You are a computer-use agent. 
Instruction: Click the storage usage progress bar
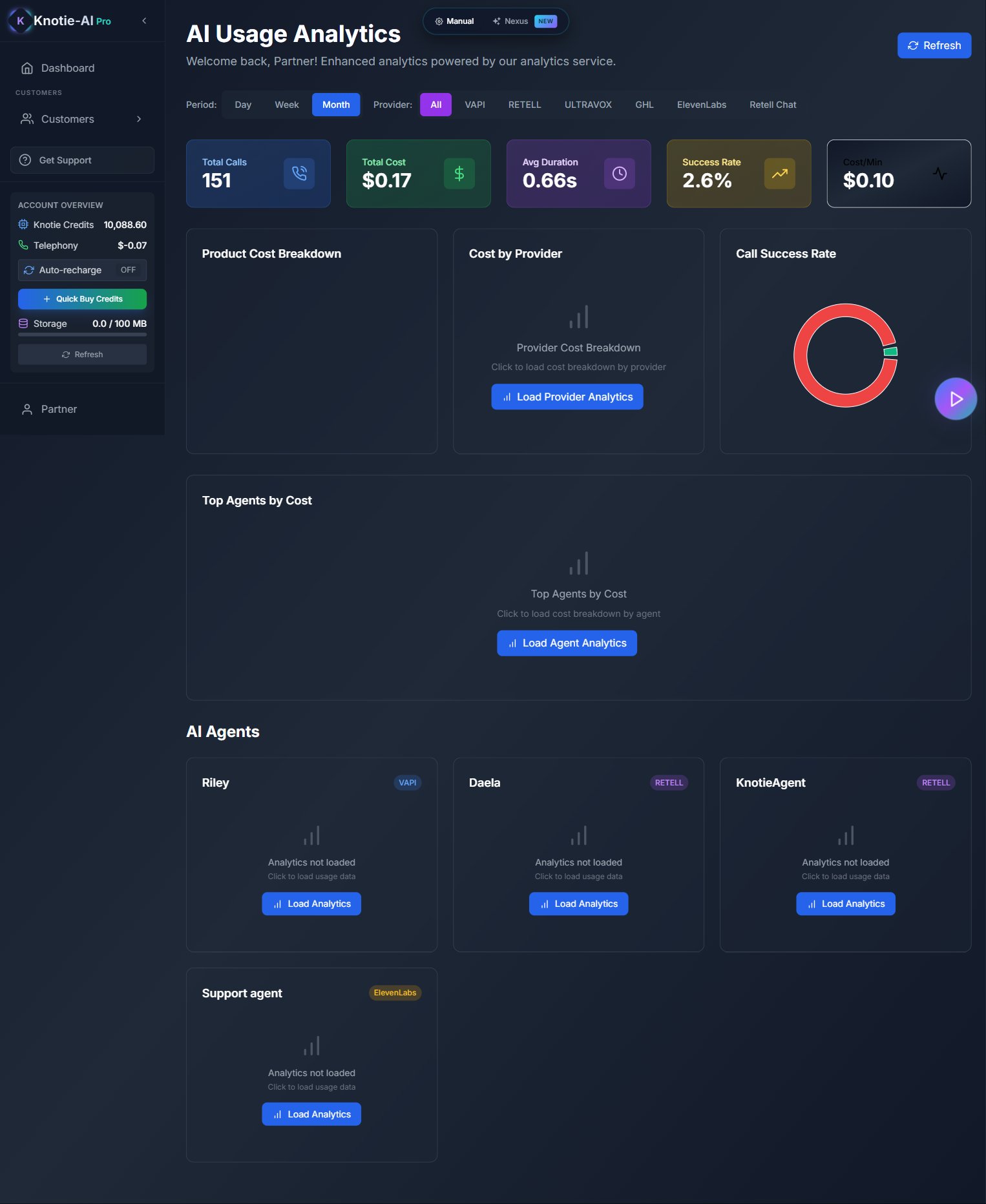point(82,335)
